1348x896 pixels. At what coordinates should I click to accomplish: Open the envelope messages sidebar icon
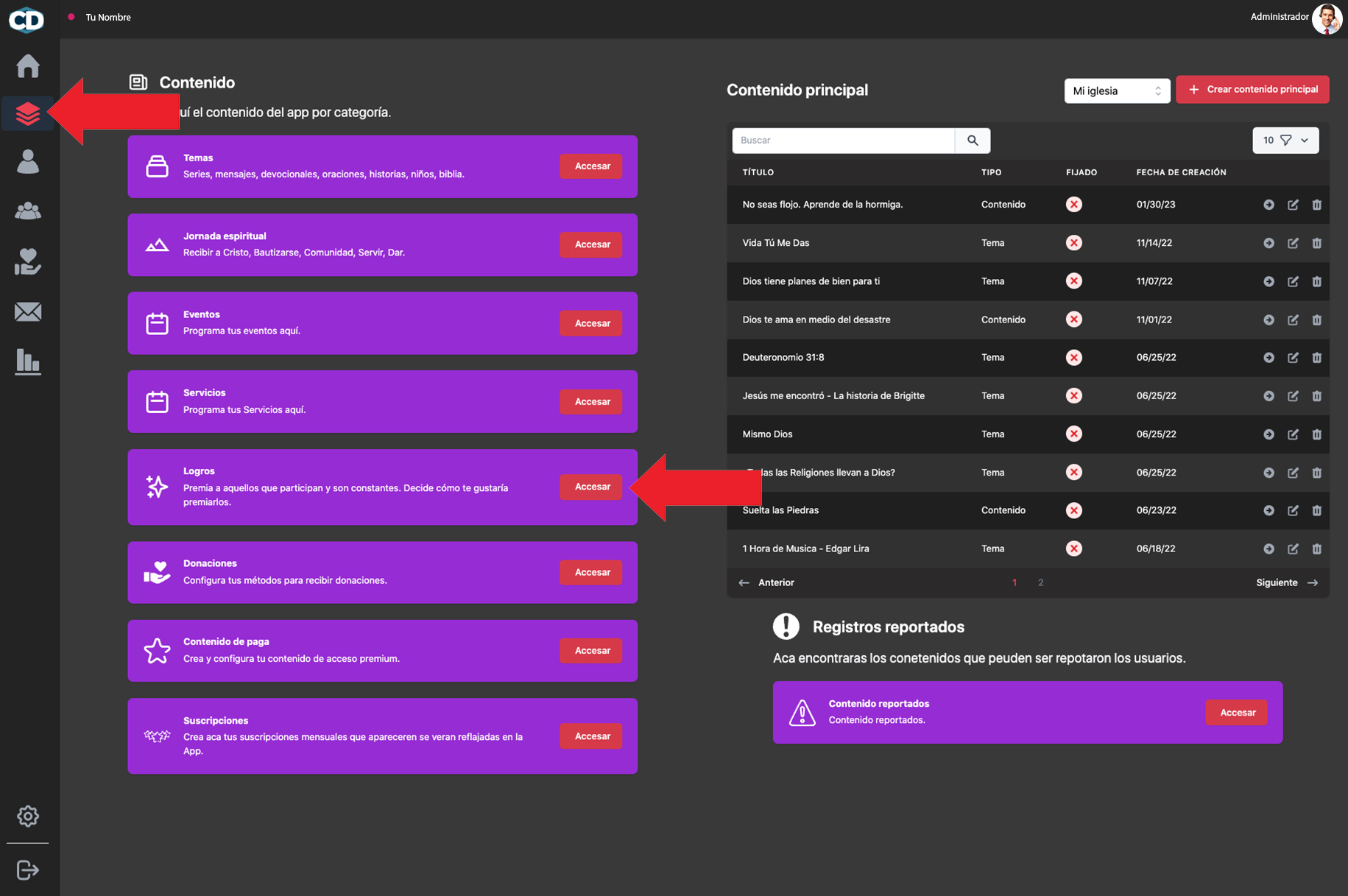(28, 311)
